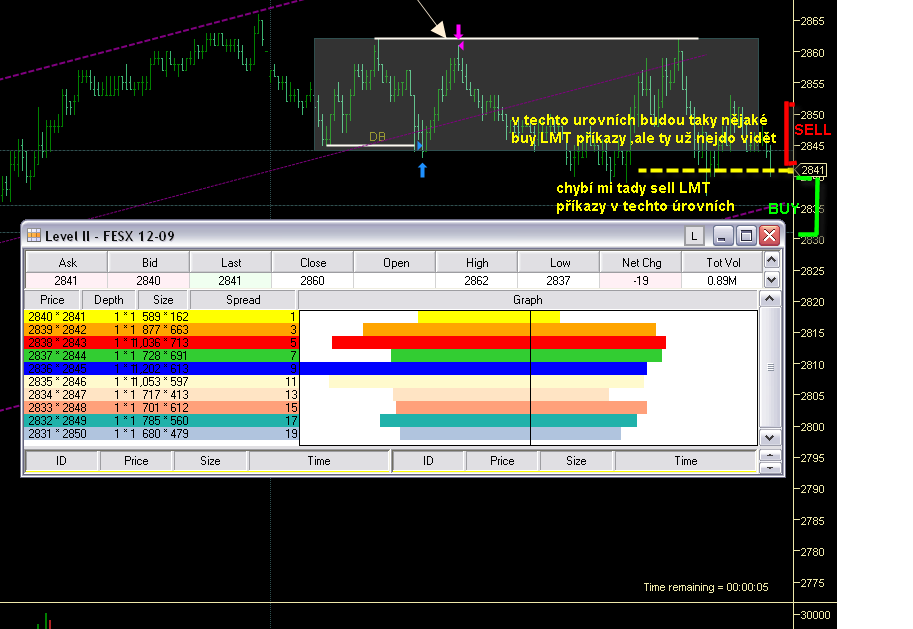This screenshot has width=913, height=629.
Task: Click the Time remaining countdown text
Action: coord(706,587)
